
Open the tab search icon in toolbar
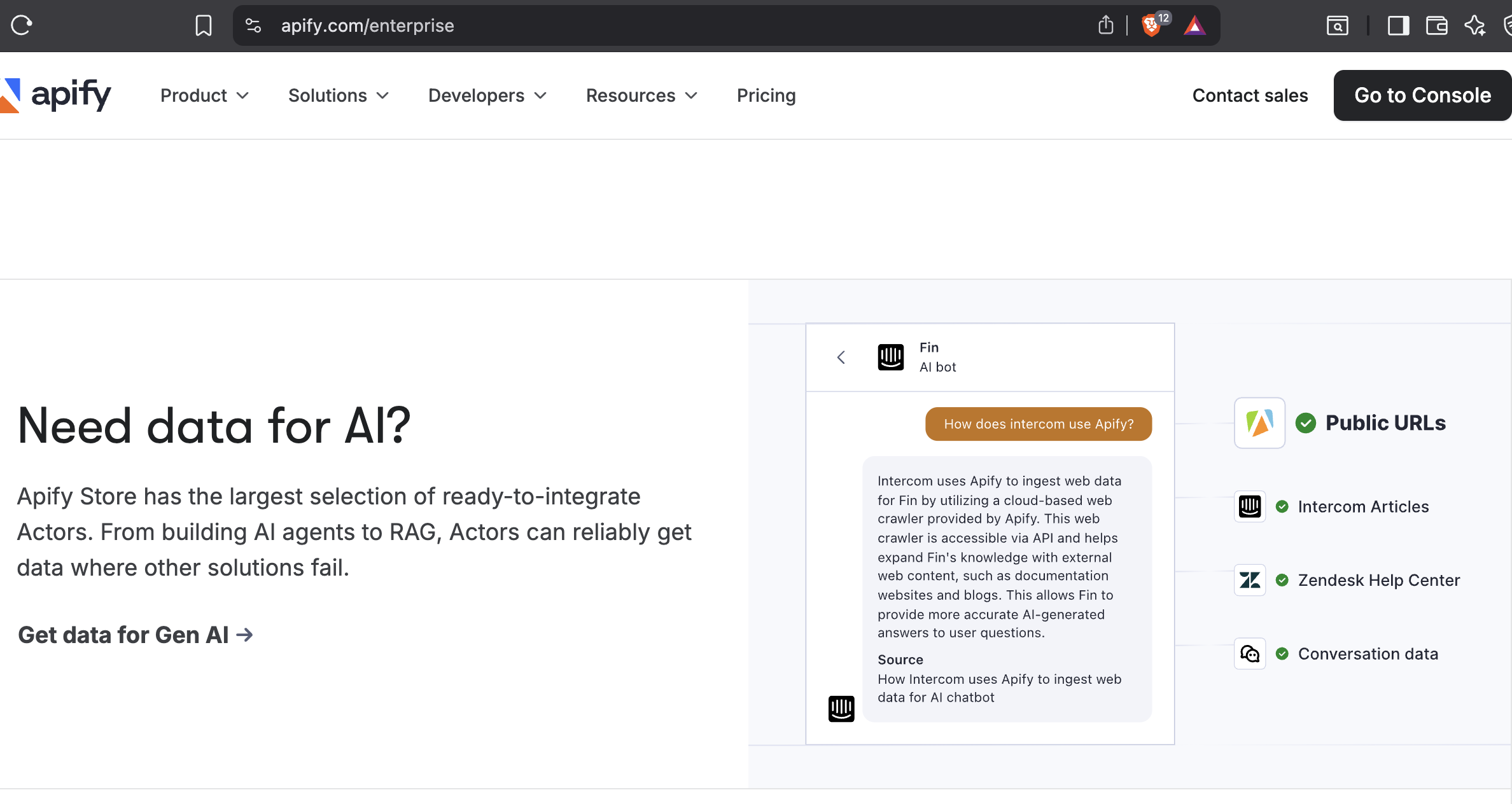coord(1338,25)
